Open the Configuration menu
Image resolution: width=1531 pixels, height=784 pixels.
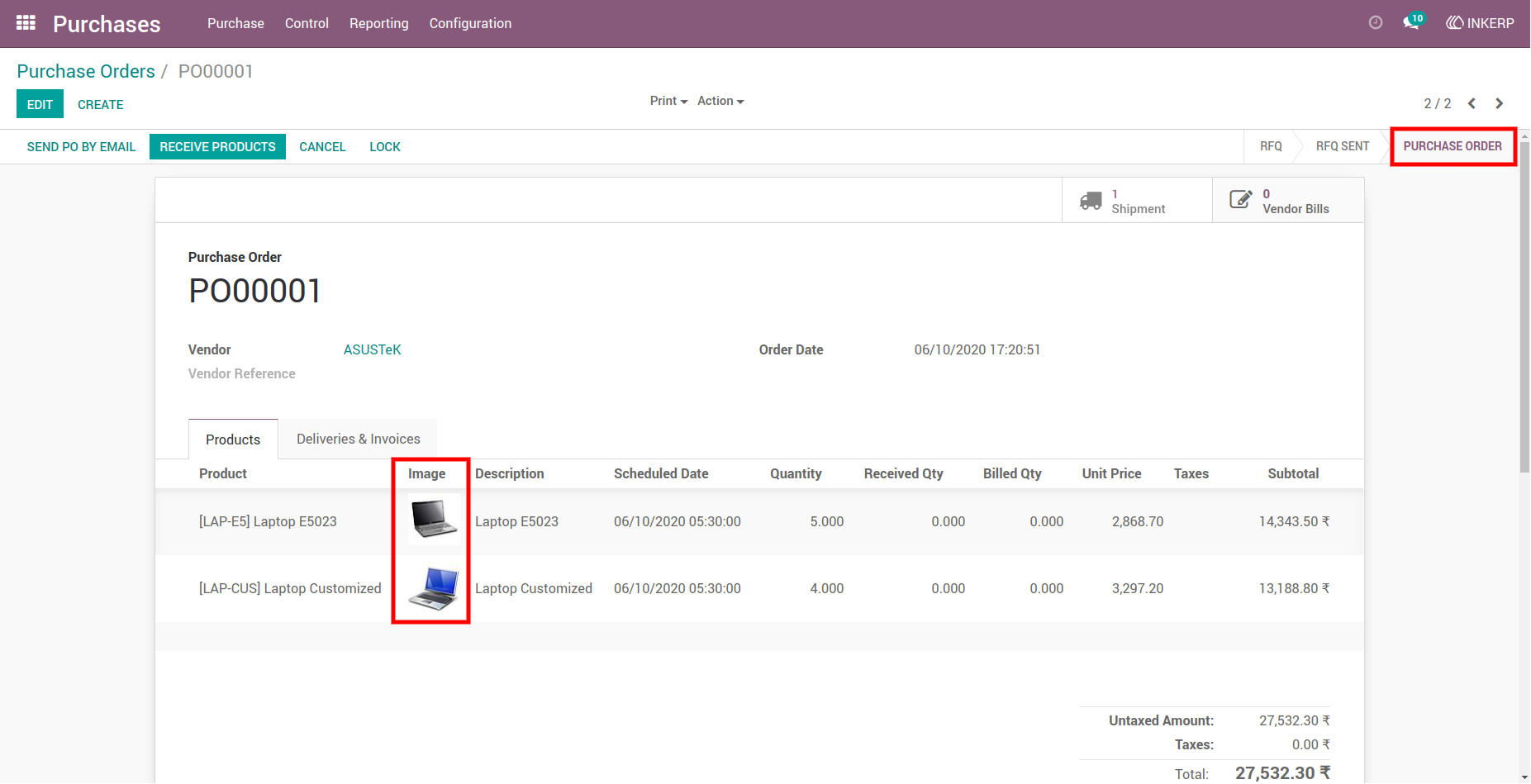(x=470, y=23)
